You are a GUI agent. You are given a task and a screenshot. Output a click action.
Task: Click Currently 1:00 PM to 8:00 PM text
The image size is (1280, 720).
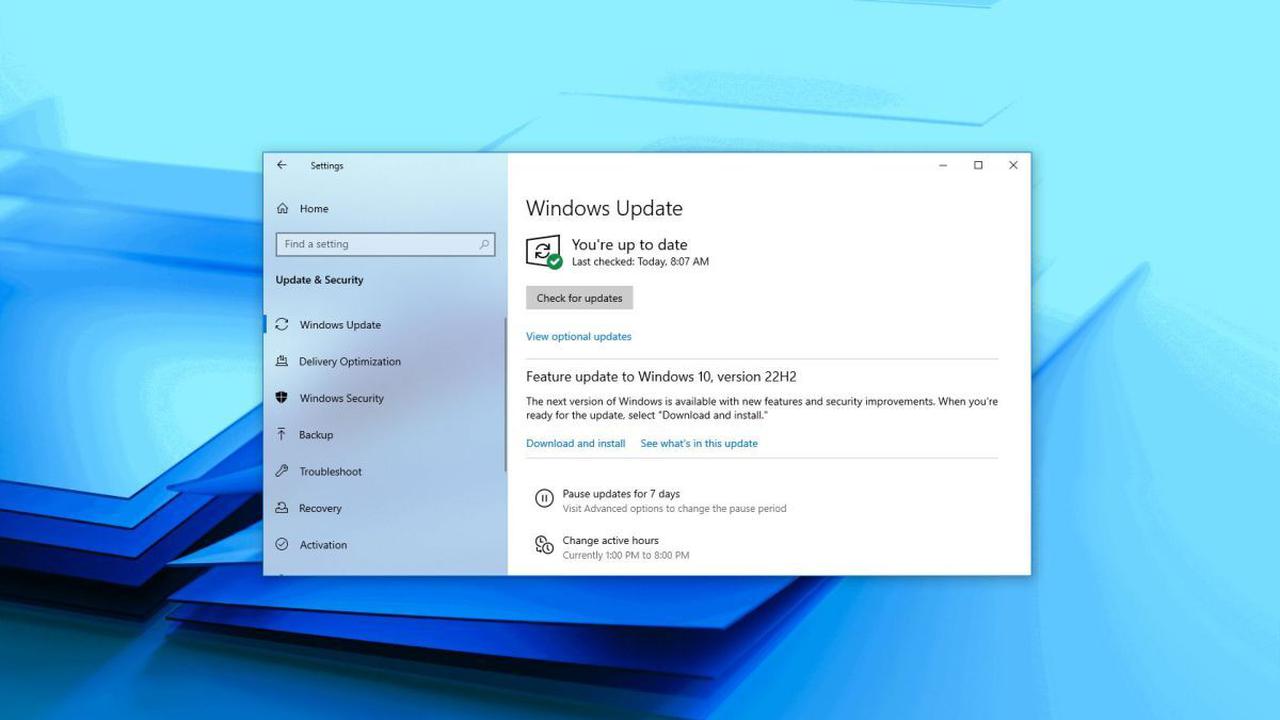coord(625,555)
